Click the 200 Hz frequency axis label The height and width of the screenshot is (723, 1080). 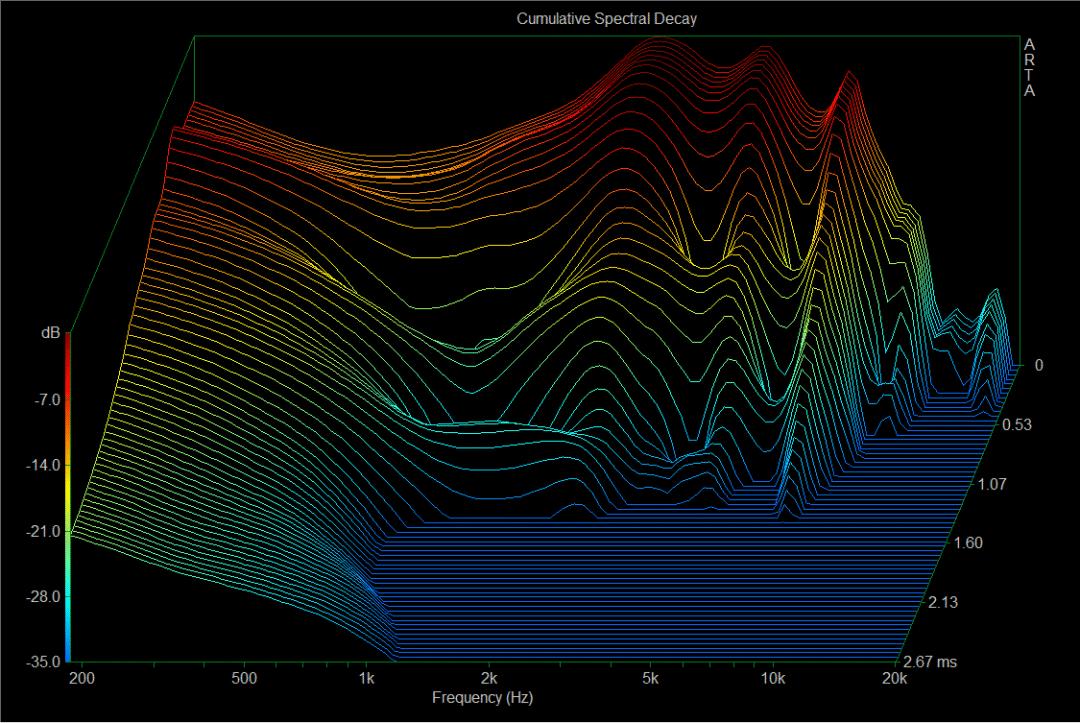(82, 679)
